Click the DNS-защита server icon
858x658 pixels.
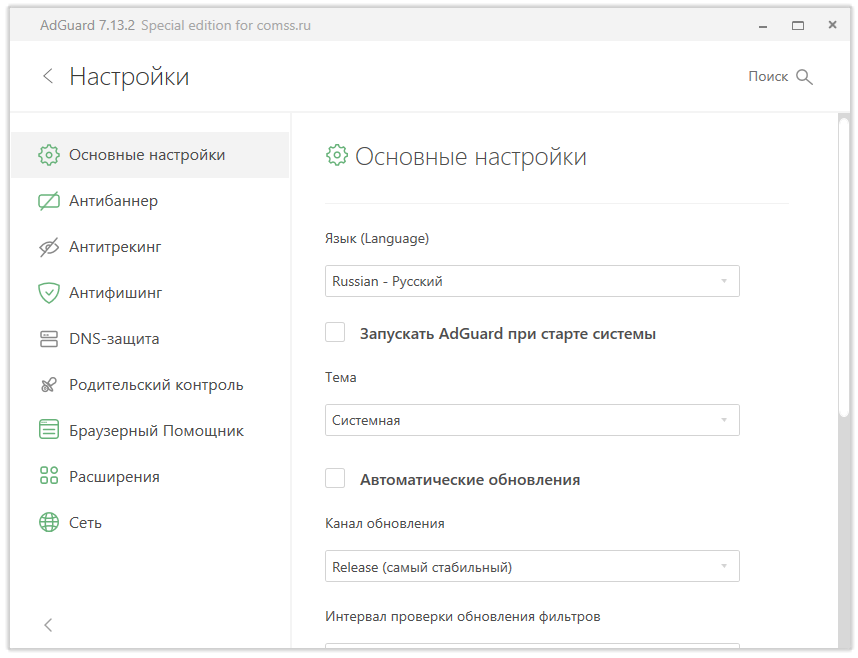[x=49, y=339]
